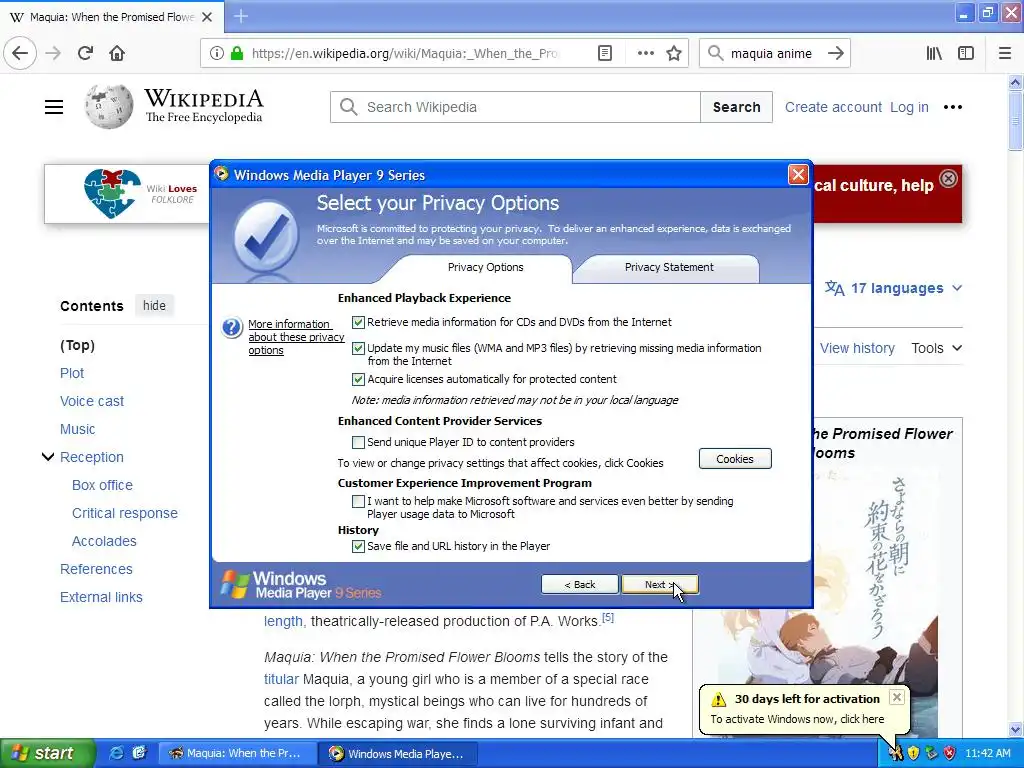Click the 'maquia anime' browser search box
Screen dimensions: 1024x768
771,54
